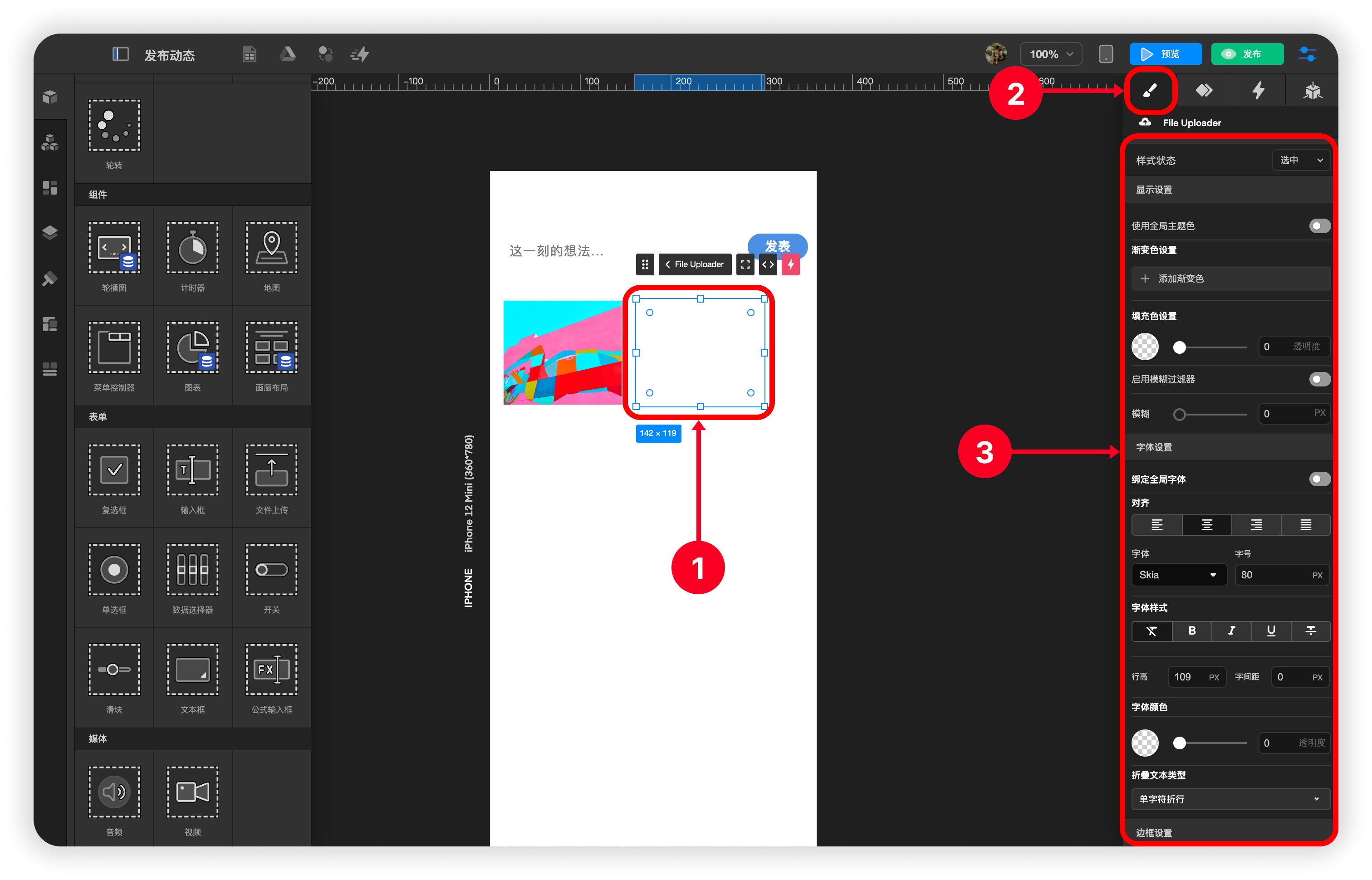This screenshot has width=1372, height=880.
Task: Open settings sliders icon at top right
Action: pyautogui.click(x=1308, y=54)
